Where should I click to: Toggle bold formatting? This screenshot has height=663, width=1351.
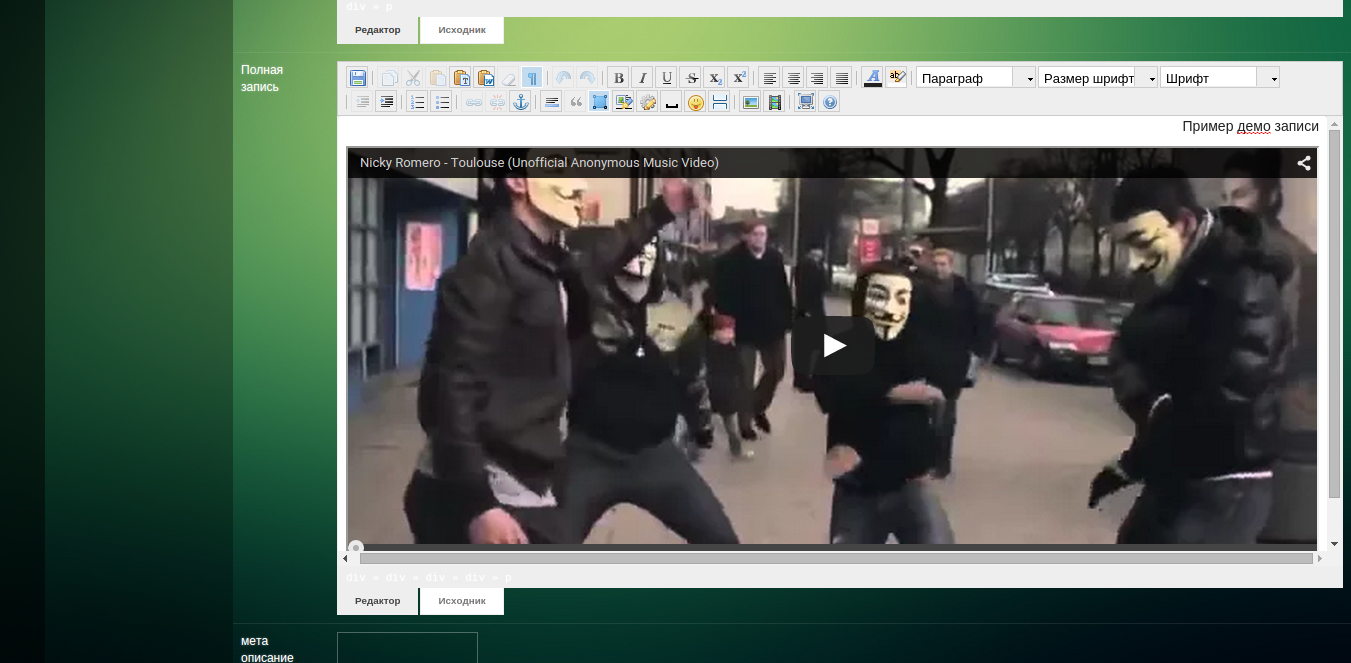(x=619, y=78)
